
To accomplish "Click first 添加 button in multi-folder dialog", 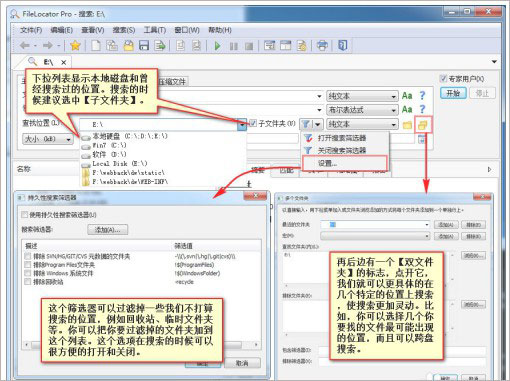I will pyautogui.click(x=446, y=225).
